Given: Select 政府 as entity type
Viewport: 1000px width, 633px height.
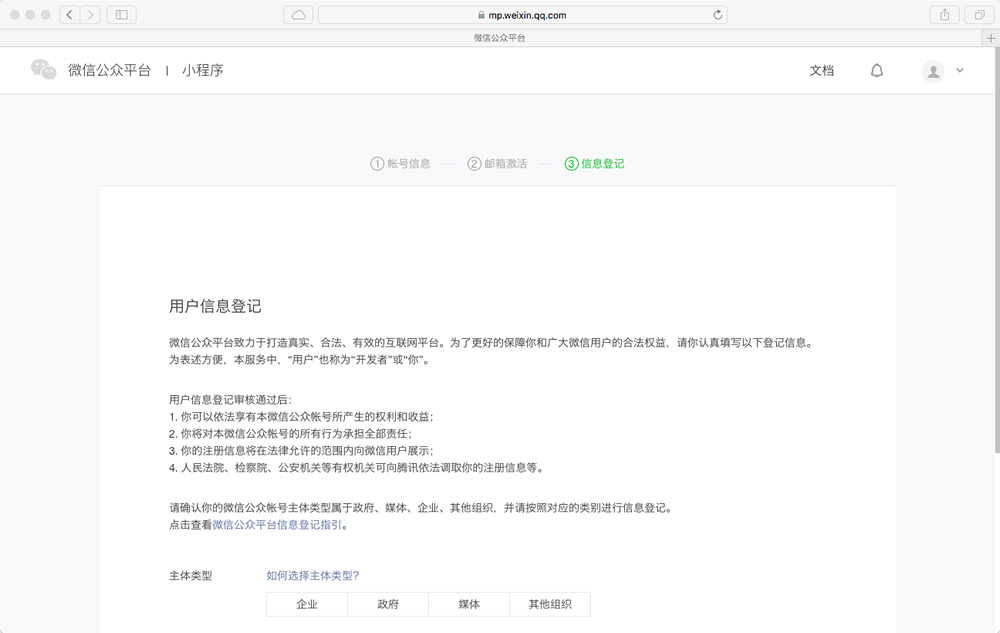Looking at the screenshot, I should (x=388, y=604).
